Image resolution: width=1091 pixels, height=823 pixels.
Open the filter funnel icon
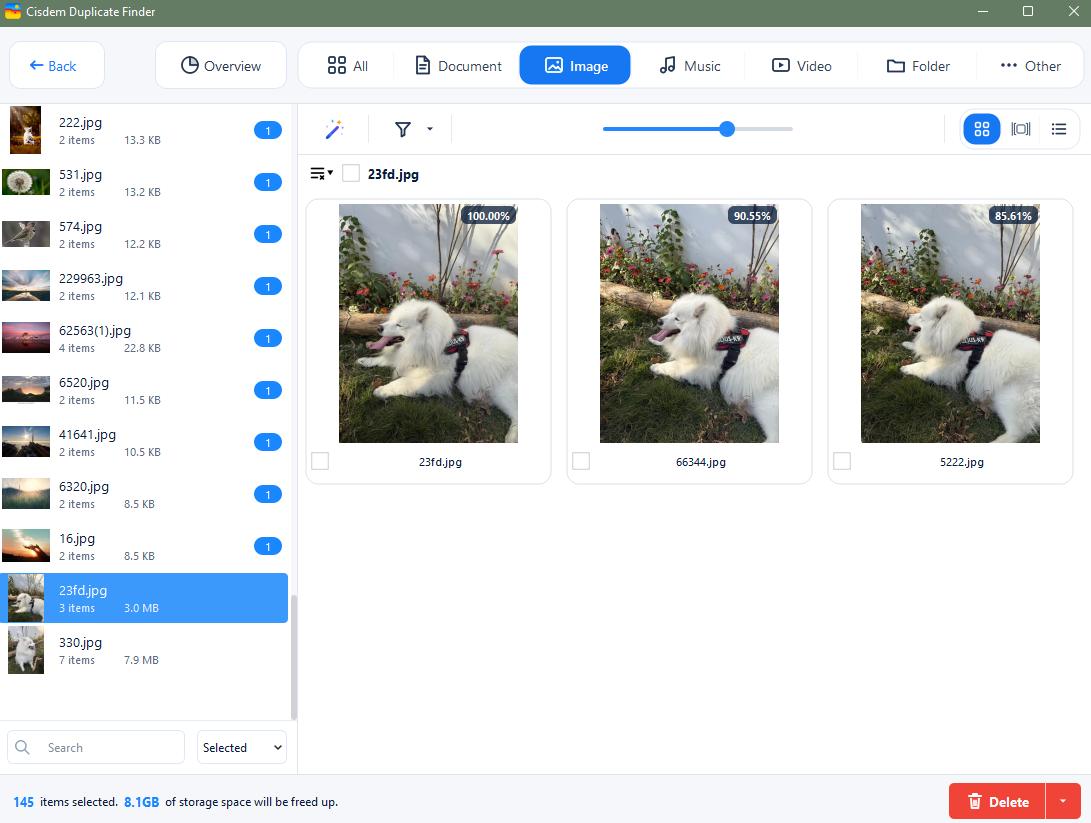[403, 129]
